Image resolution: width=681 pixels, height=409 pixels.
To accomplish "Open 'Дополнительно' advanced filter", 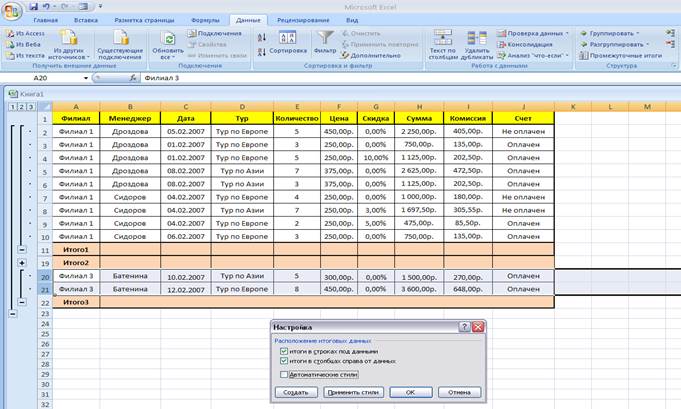I will (x=371, y=56).
